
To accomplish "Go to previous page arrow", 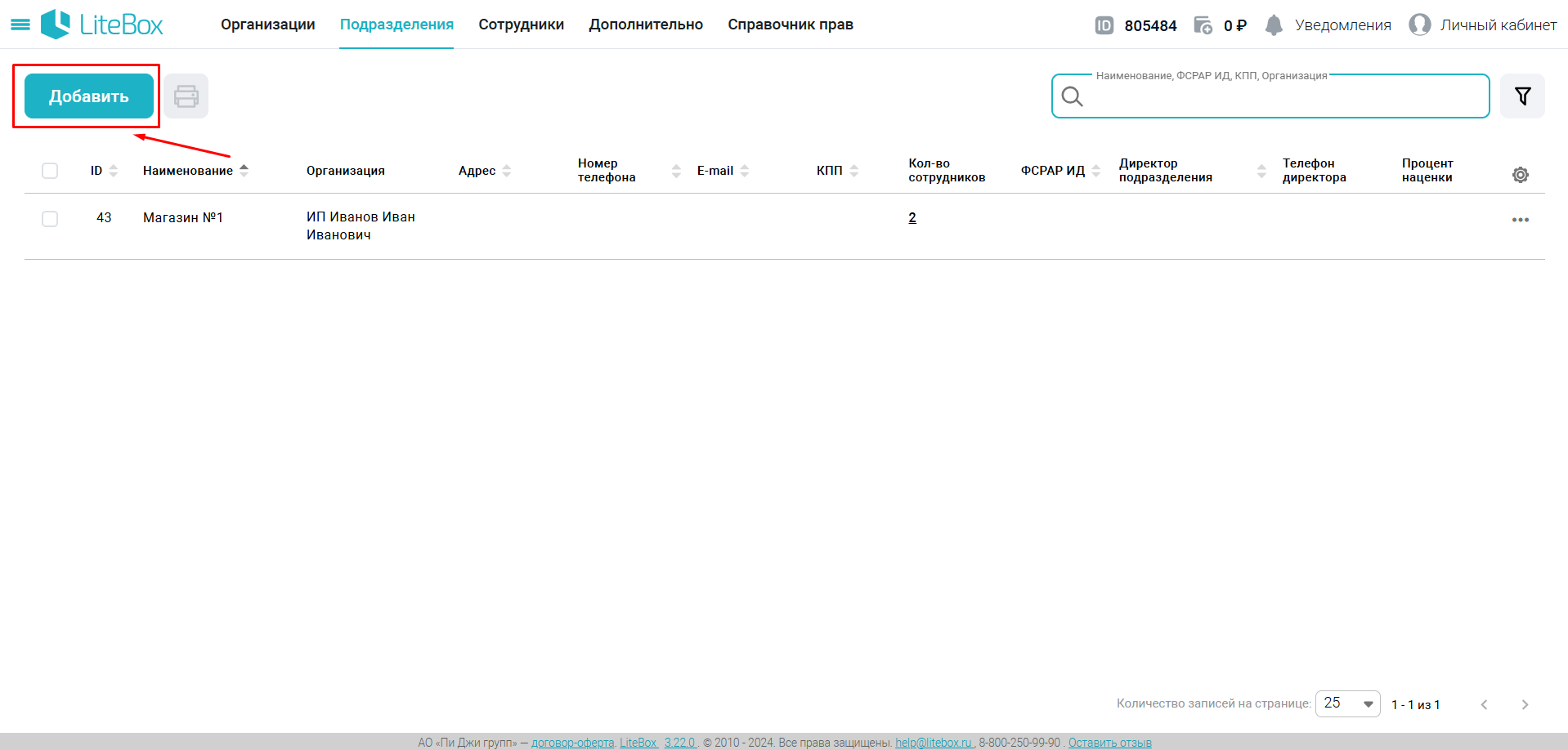I will pyautogui.click(x=1485, y=704).
